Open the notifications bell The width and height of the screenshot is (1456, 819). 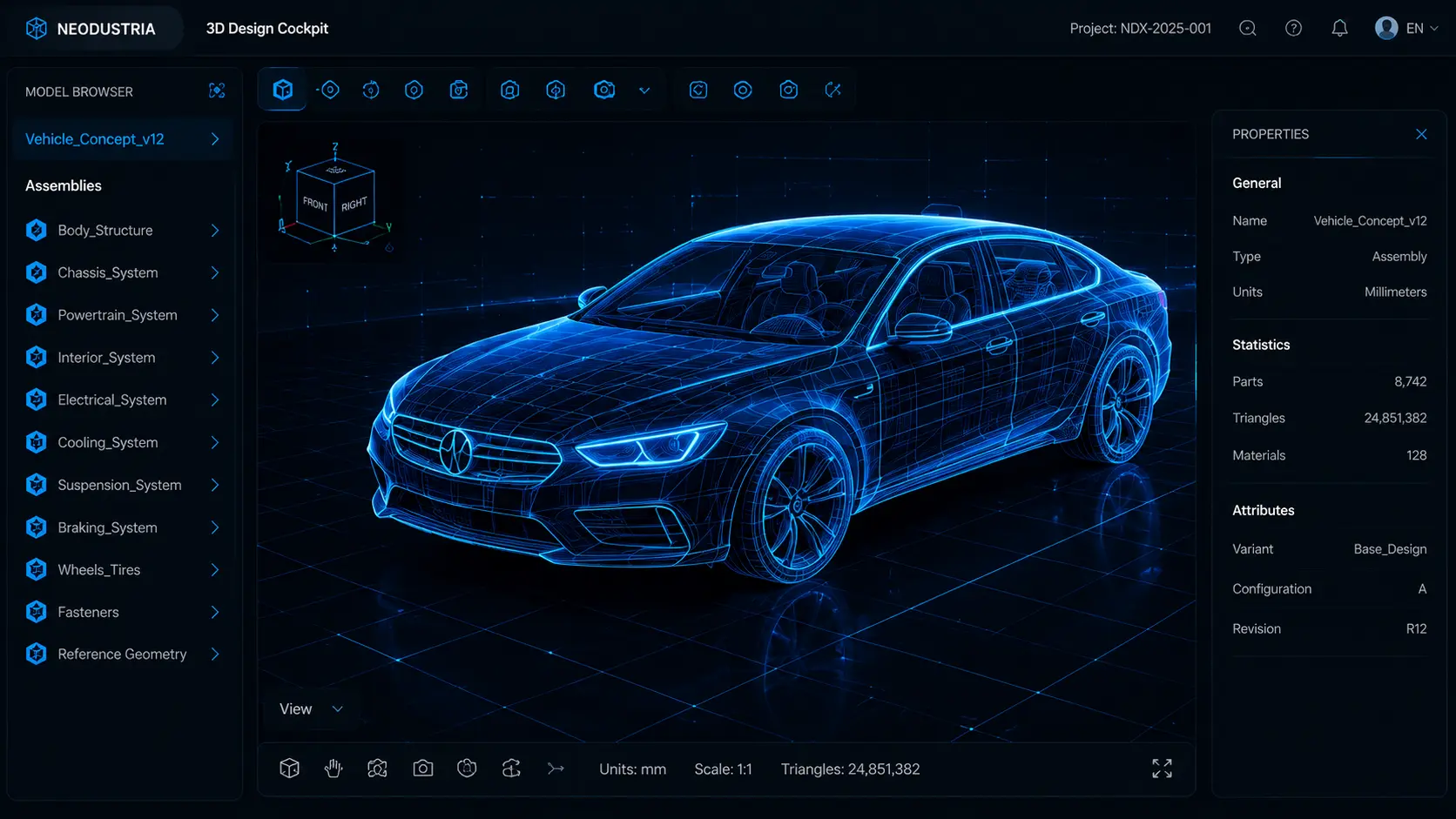point(1340,29)
